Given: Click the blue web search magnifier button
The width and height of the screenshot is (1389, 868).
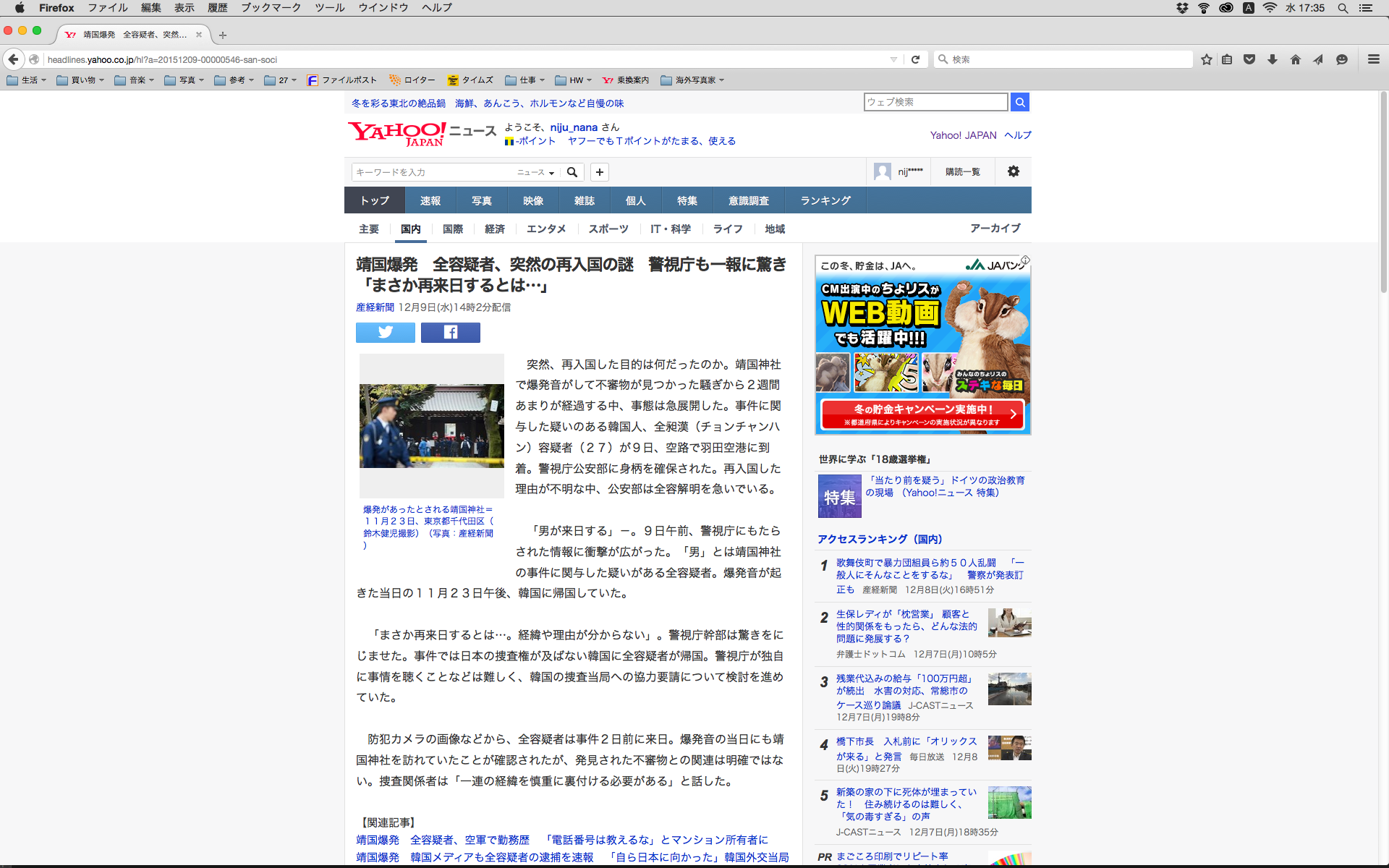Looking at the screenshot, I should point(1019,102).
